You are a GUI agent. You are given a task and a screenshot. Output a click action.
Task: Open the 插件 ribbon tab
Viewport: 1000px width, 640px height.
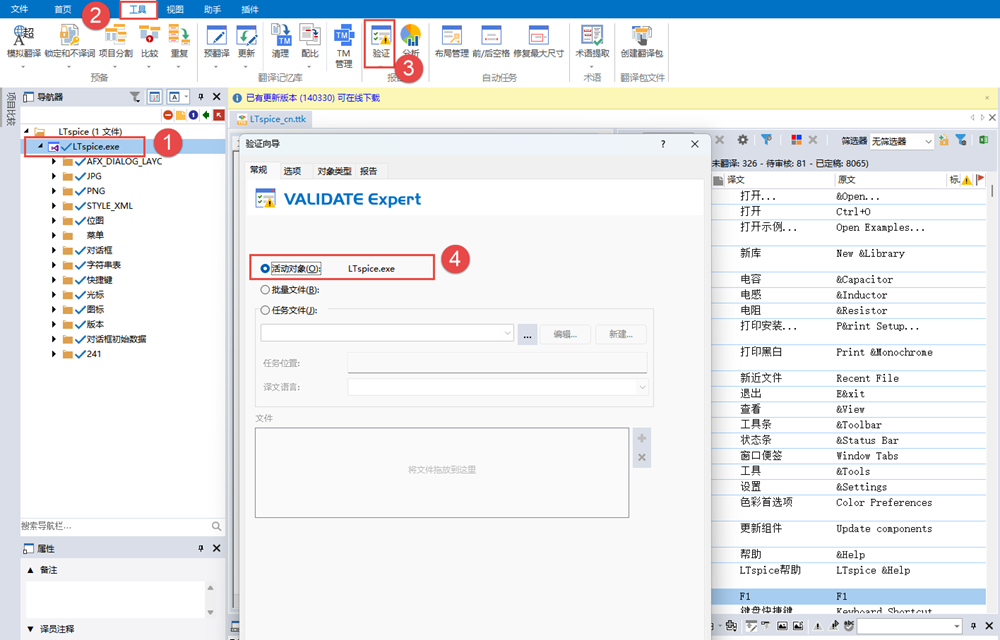(x=250, y=9)
